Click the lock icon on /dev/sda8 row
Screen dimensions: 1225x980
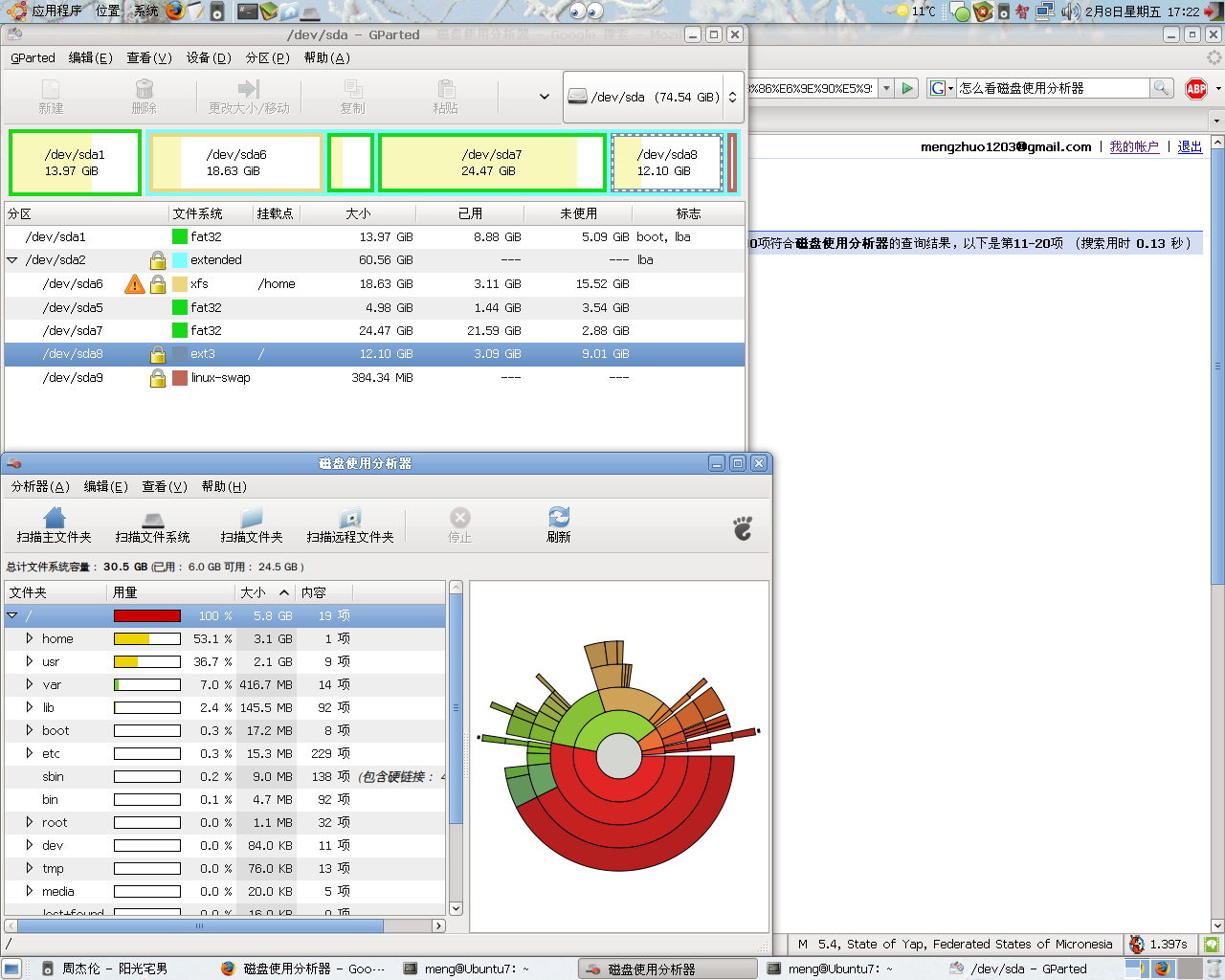coord(158,354)
